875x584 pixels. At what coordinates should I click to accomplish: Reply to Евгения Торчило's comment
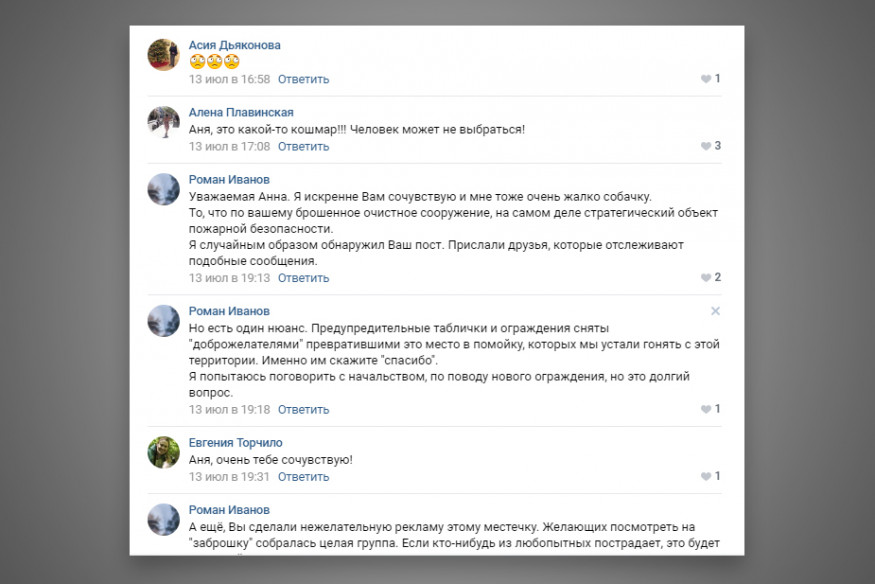[304, 477]
